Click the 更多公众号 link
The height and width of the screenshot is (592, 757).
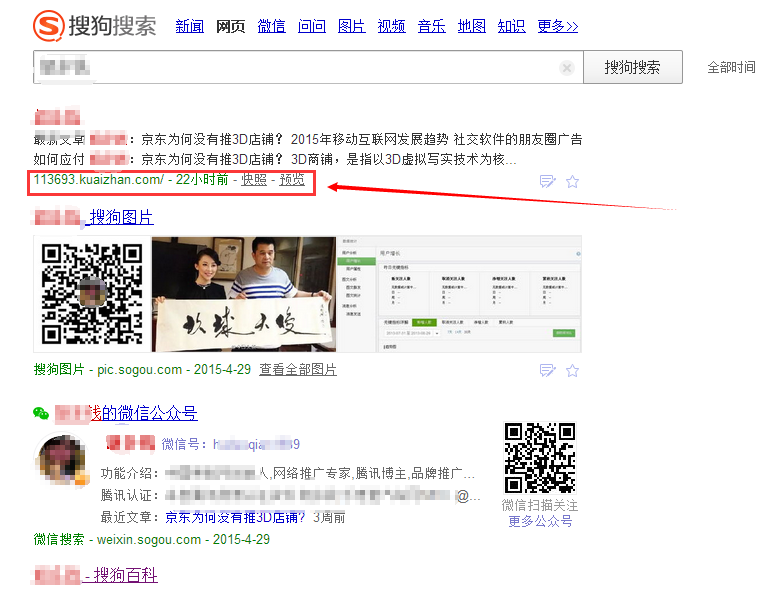tap(540, 521)
